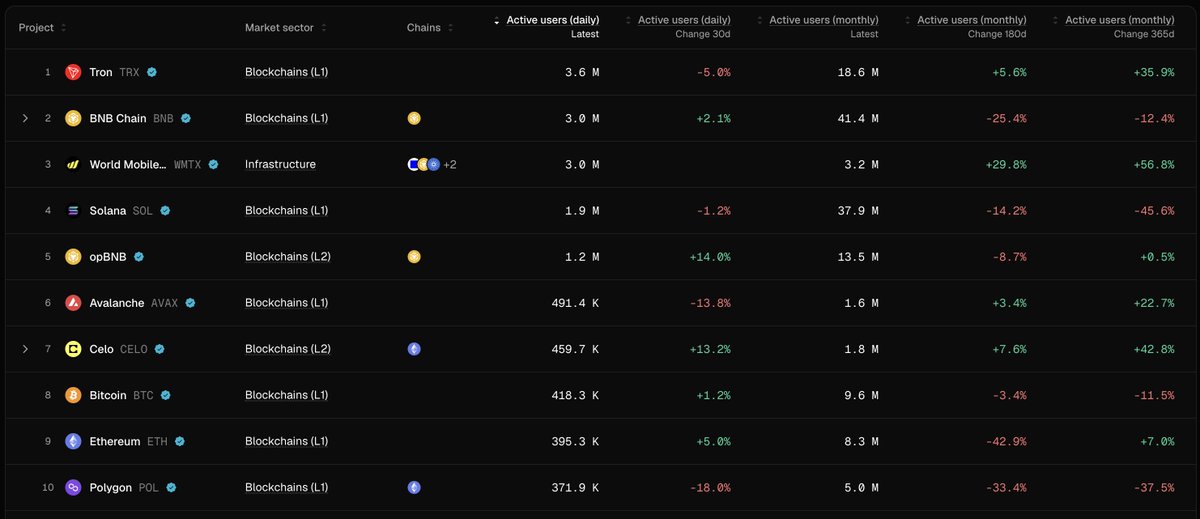Click the chain icon in the BNB Chain row
The width and height of the screenshot is (1200, 519).
(414, 118)
